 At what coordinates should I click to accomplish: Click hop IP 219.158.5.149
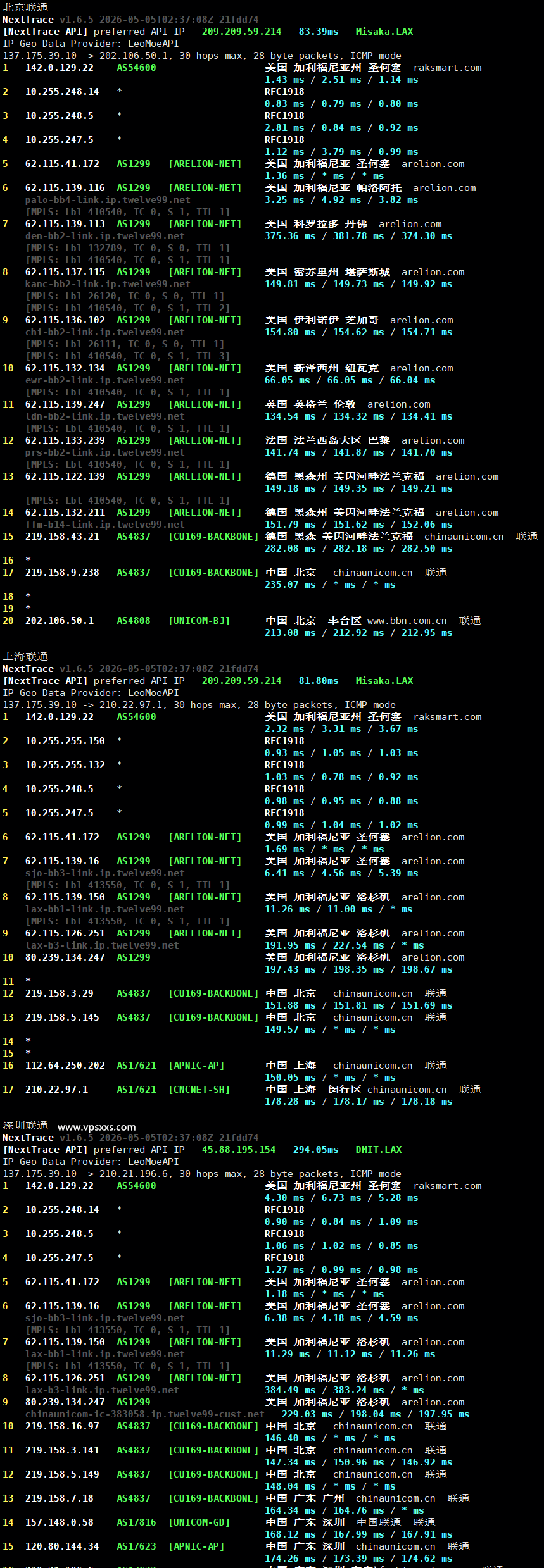[x=62, y=1474]
